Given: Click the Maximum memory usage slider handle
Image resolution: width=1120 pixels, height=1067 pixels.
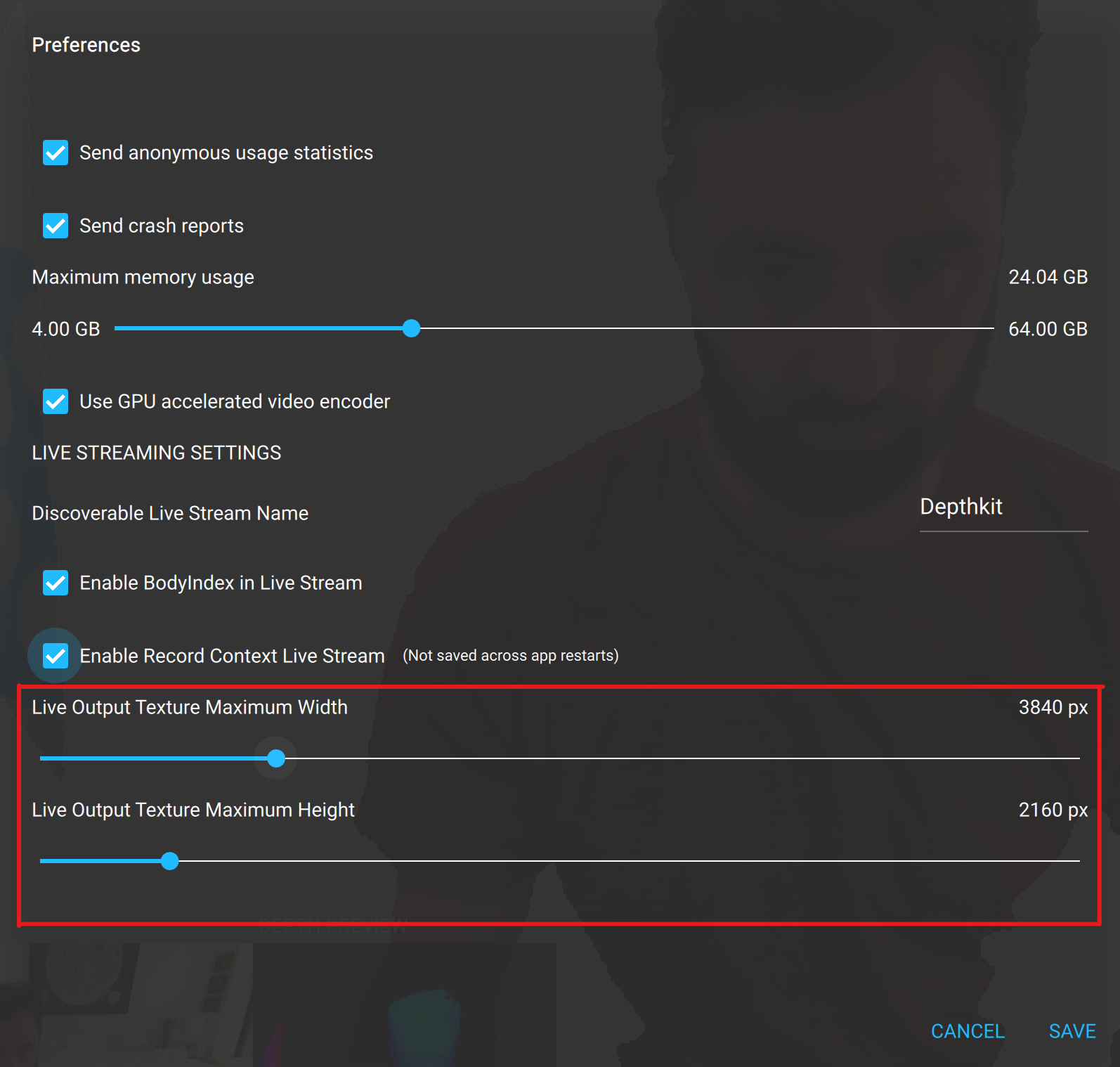Looking at the screenshot, I should click(412, 328).
